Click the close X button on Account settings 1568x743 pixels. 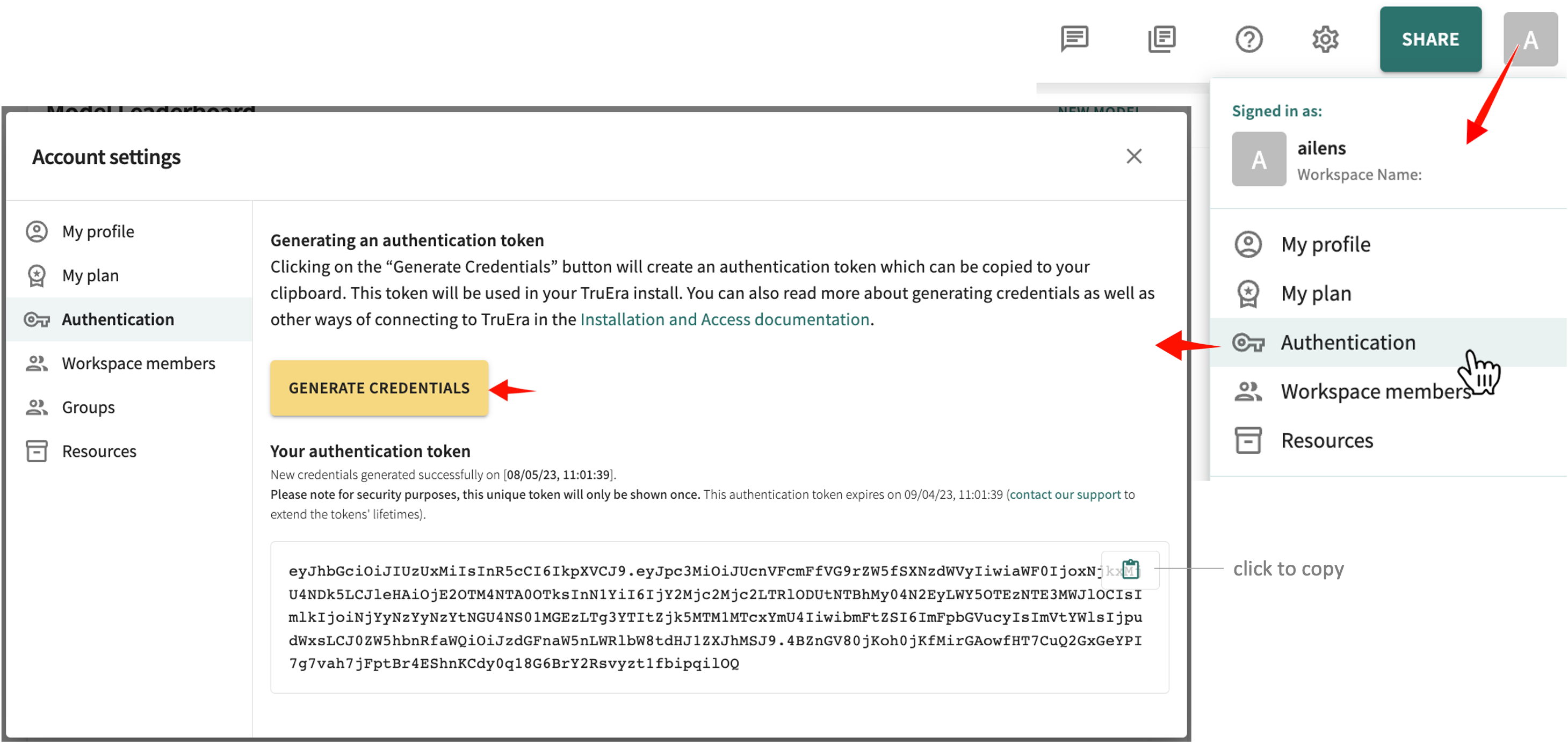click(1134, 156)
